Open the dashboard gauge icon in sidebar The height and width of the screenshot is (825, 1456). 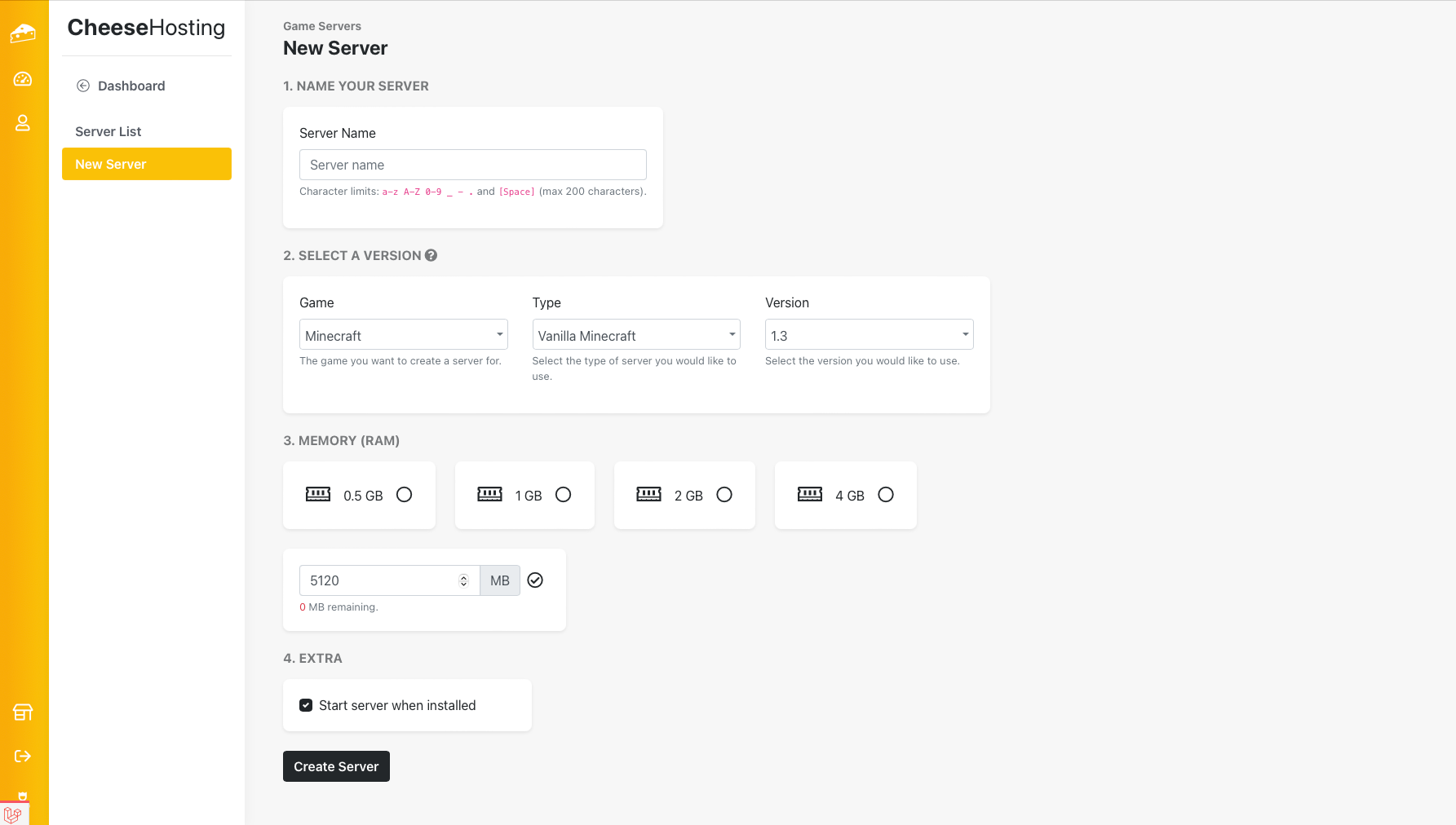(23, 79)
